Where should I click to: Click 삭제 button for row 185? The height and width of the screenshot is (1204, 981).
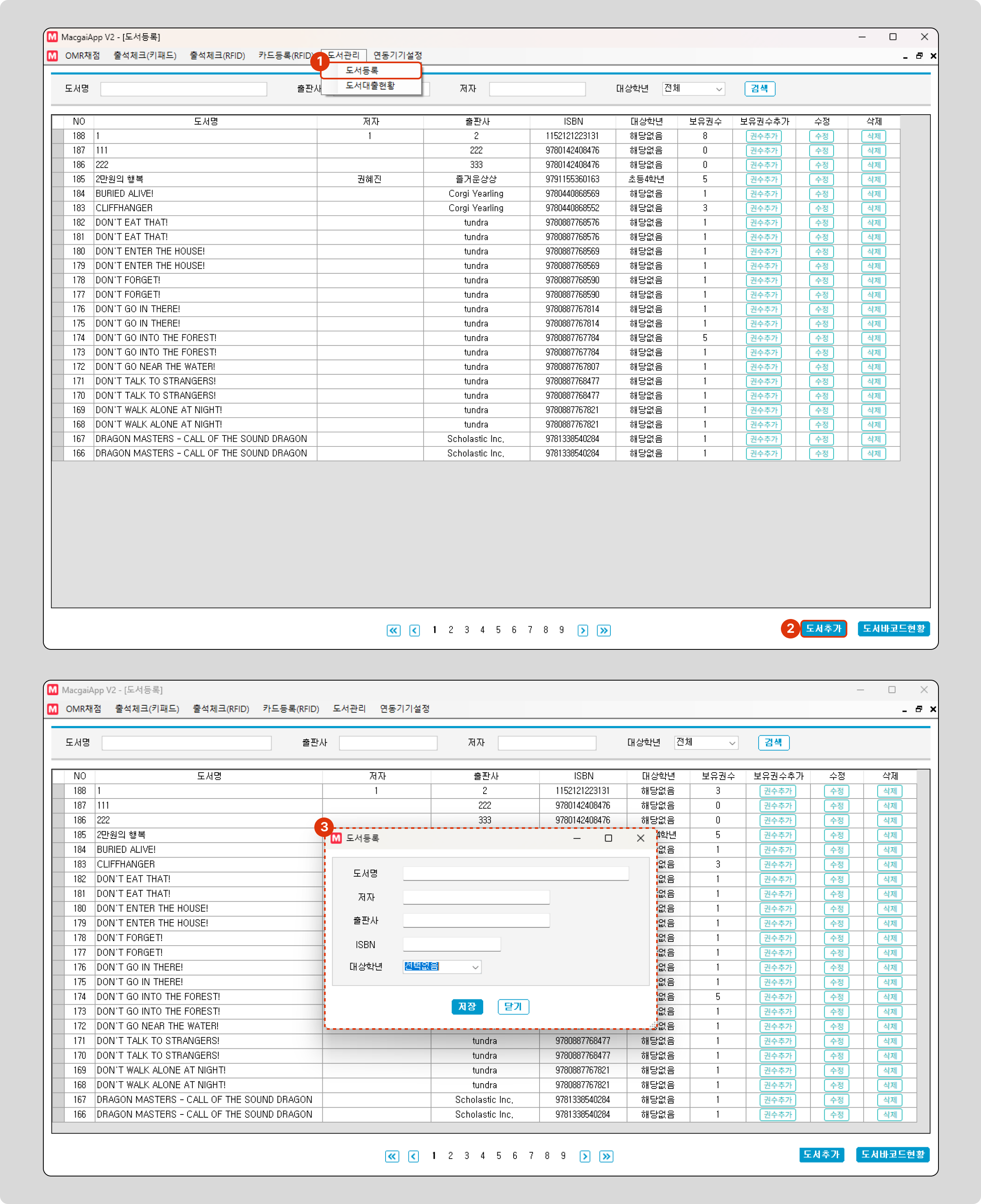pos(873,179)
